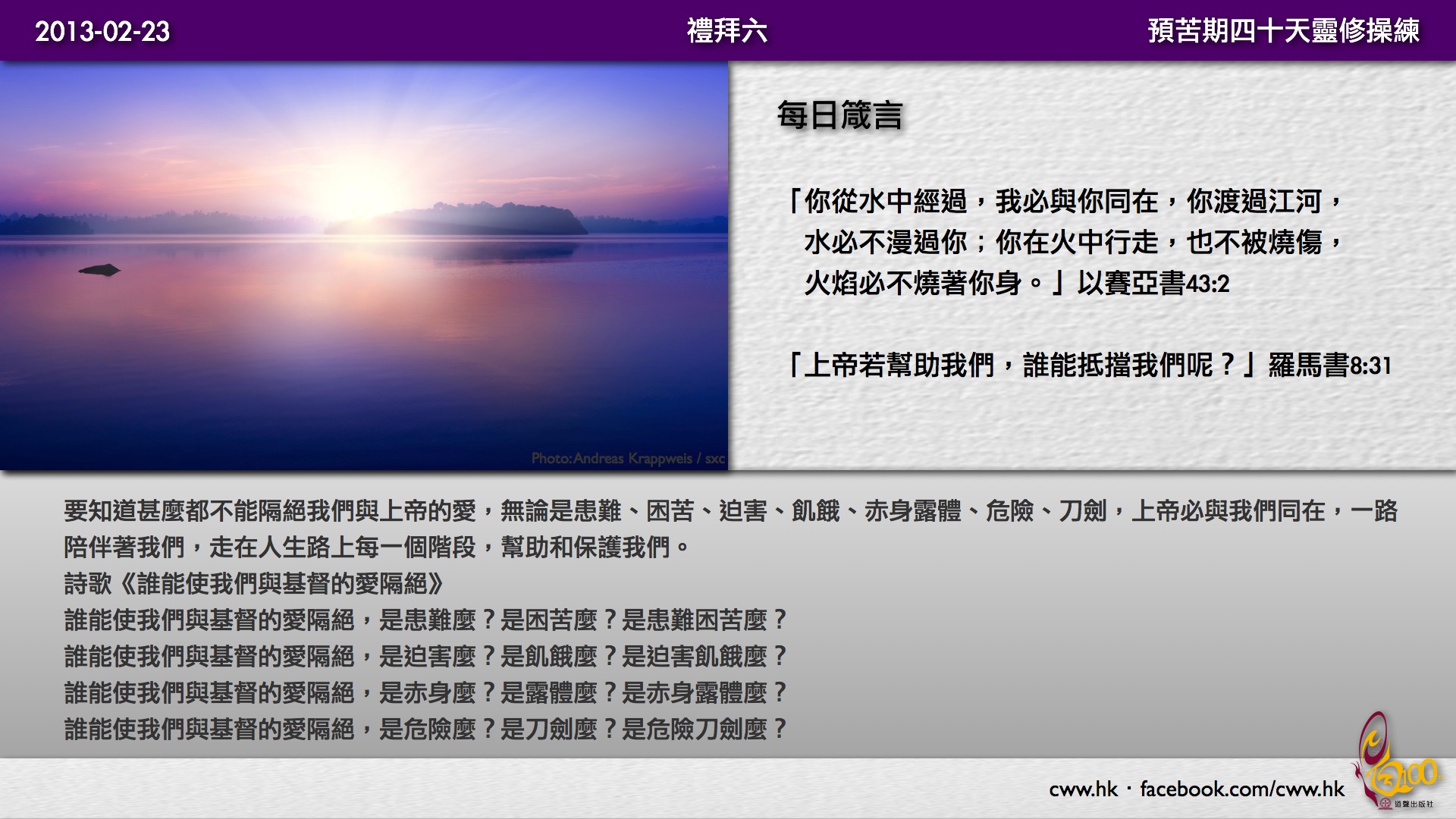Screen dimensions: 1456x819
Task: Click the 2013-02-23 date label
Action: pyautogui.click(x=102, y=31)
